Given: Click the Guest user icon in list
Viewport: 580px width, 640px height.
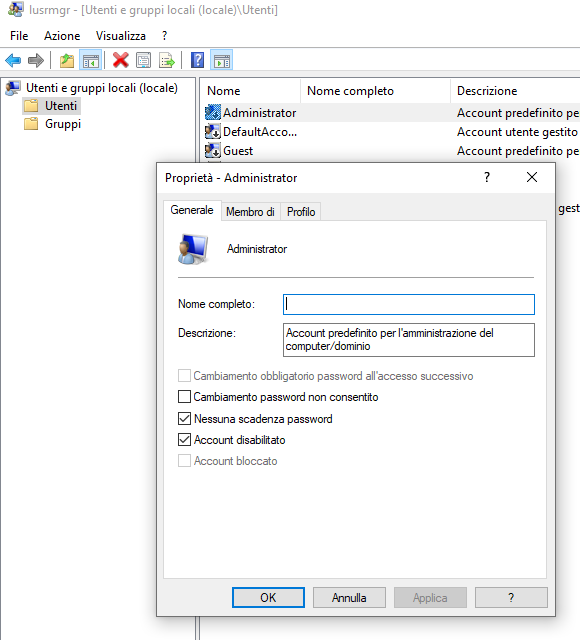Looking at the screenshot, I should pyautogui.click(x=213, y=151).
